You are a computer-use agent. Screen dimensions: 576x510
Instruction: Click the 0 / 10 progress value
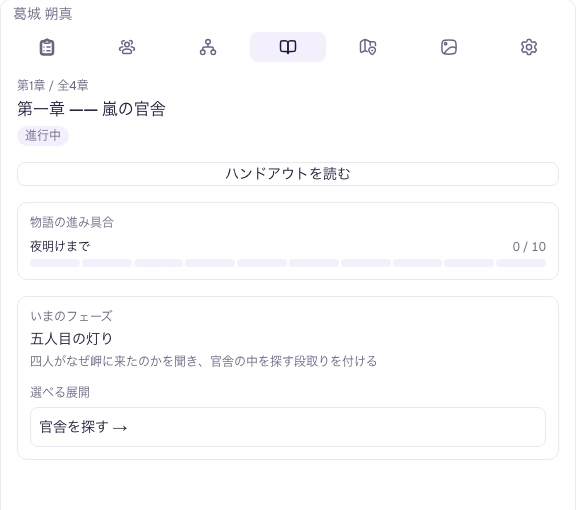coord(529,247)
